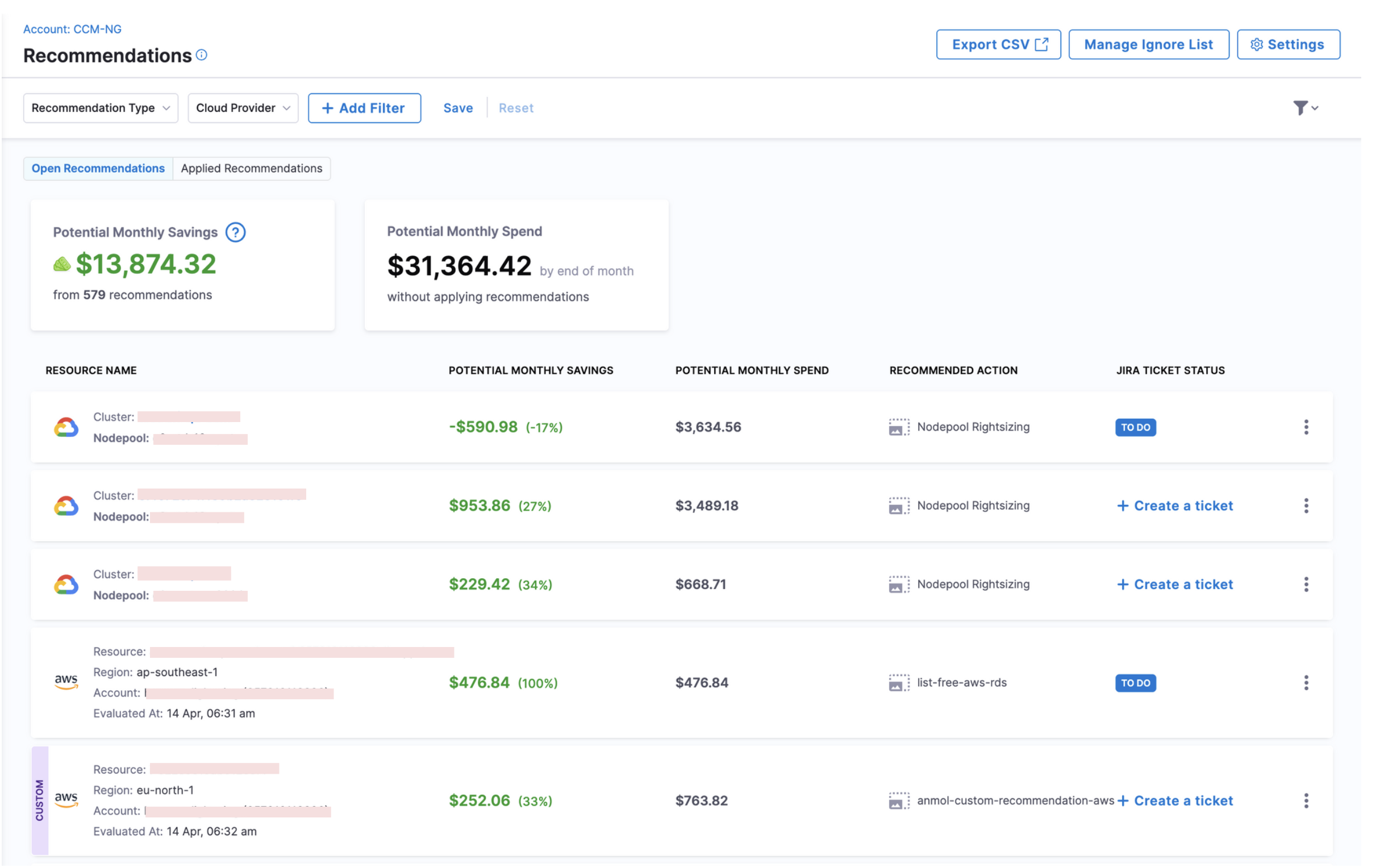Click the Export CSV button
Screen dimensions: 1376x868
pyautogui.click(x=998, y=44)
